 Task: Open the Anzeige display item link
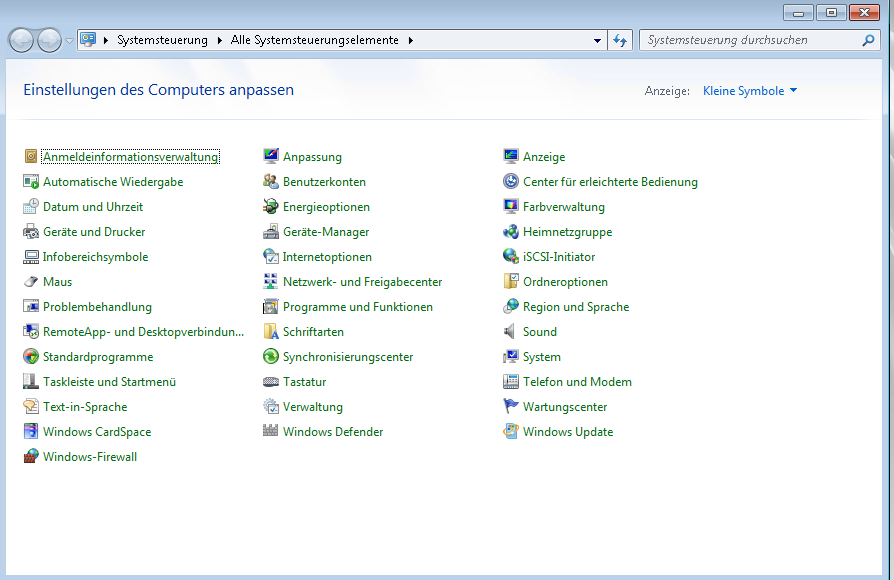click(x=544, y=157)
